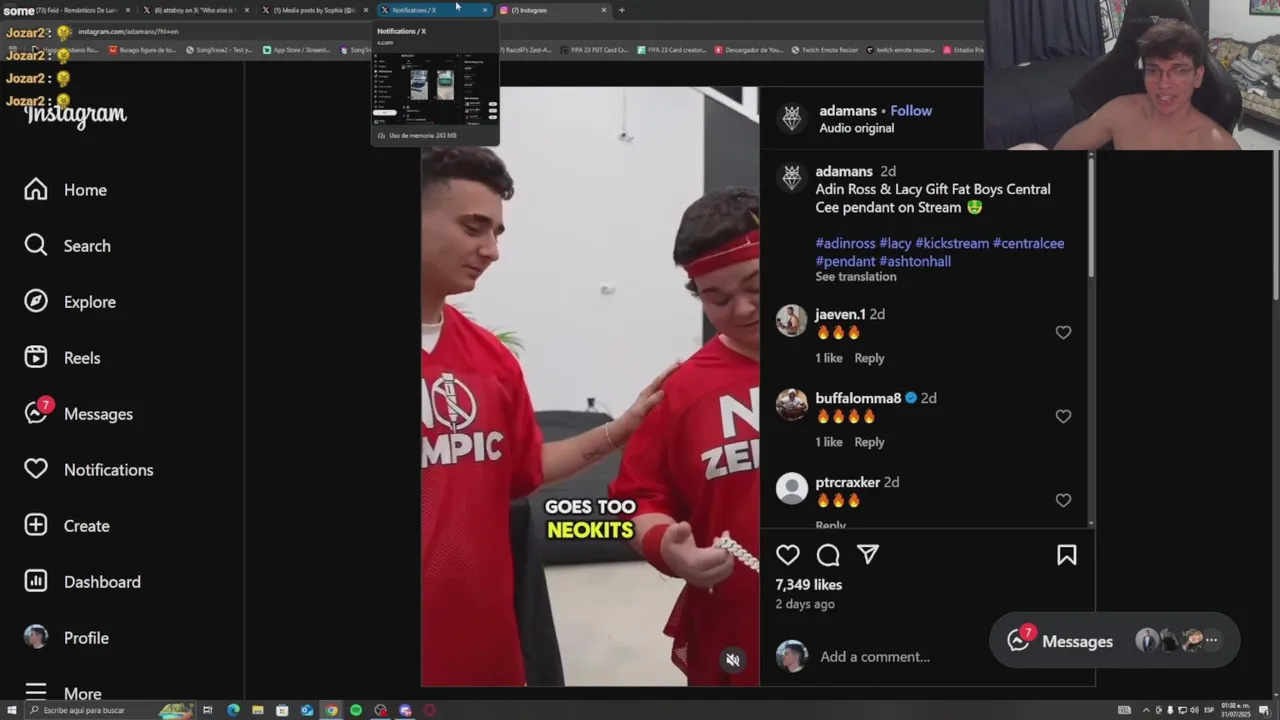Open the Windows Start menu

tap(11, 710)
